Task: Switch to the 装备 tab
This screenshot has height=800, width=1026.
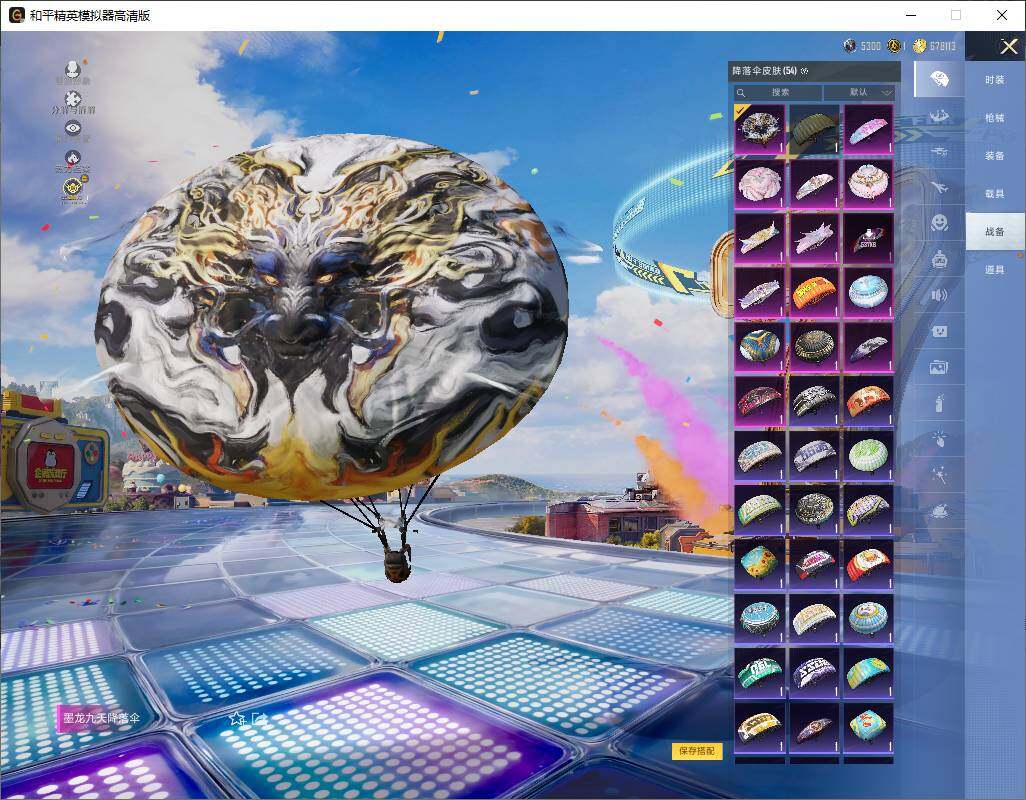Action: [x=995, y=156]
